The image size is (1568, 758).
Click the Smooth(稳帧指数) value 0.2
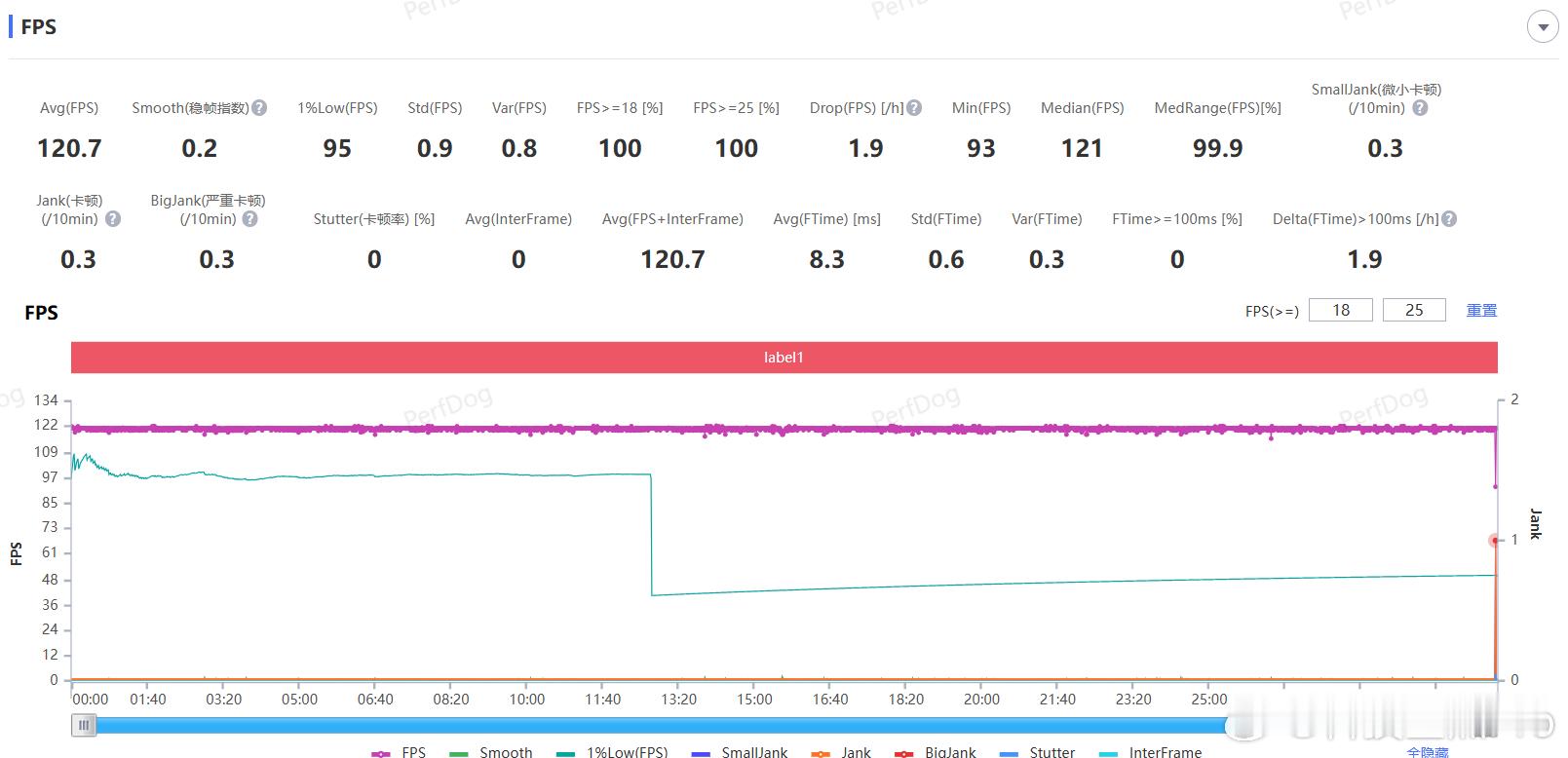pos(200,148)
